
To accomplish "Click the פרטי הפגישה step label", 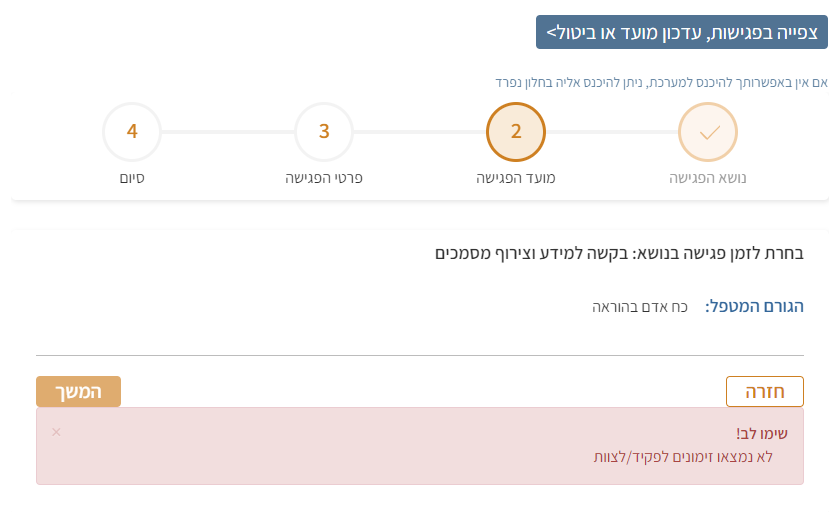I will (324, 178).
